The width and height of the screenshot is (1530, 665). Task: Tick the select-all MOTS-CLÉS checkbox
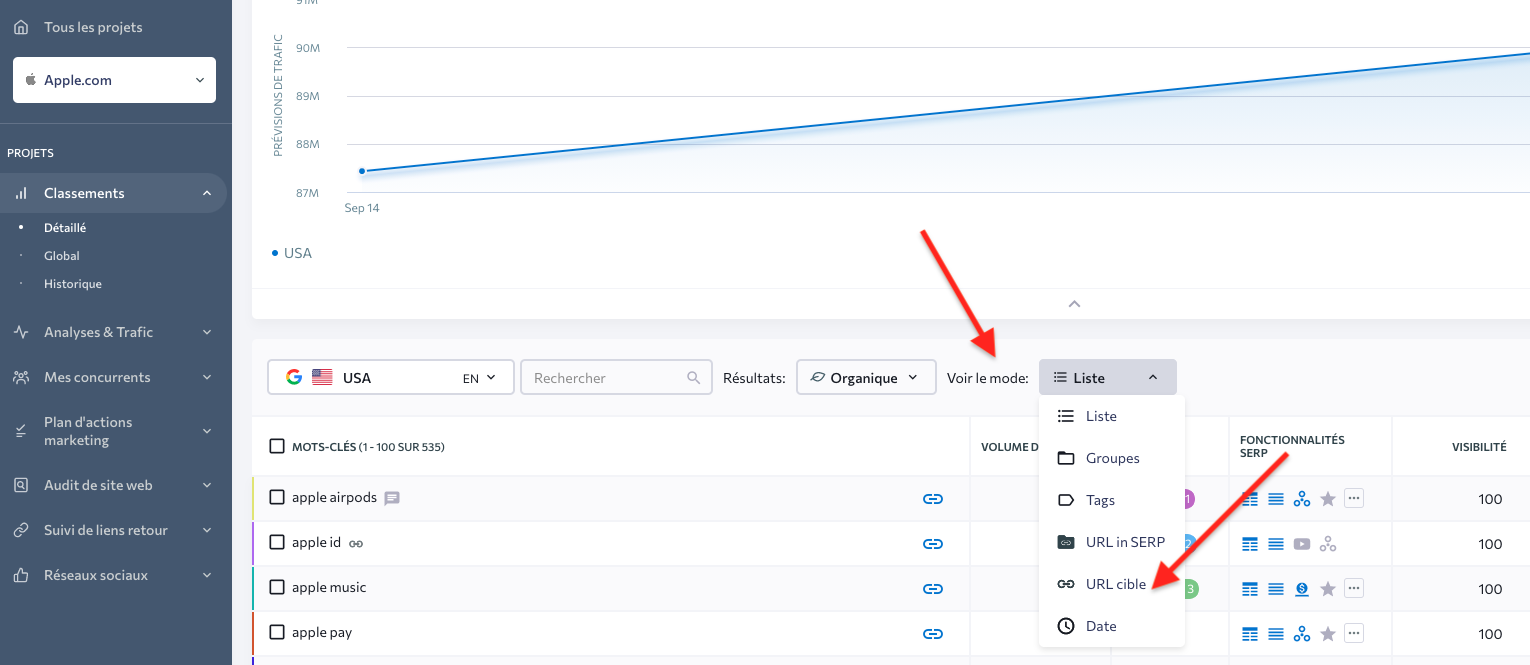click(x=277, y=446)
